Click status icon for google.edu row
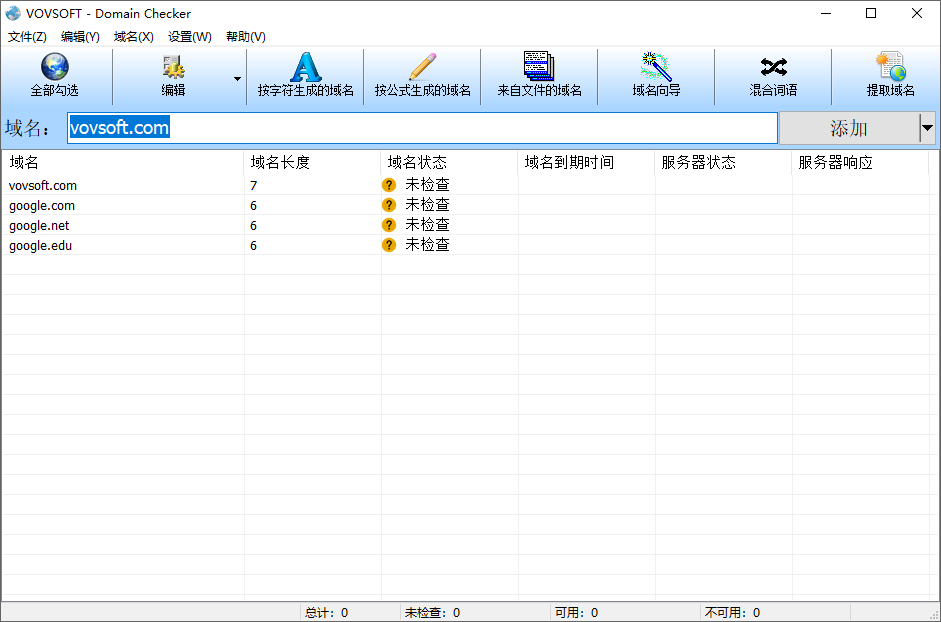The height and width of the screenshot is (622, 941). click(389, 245)
